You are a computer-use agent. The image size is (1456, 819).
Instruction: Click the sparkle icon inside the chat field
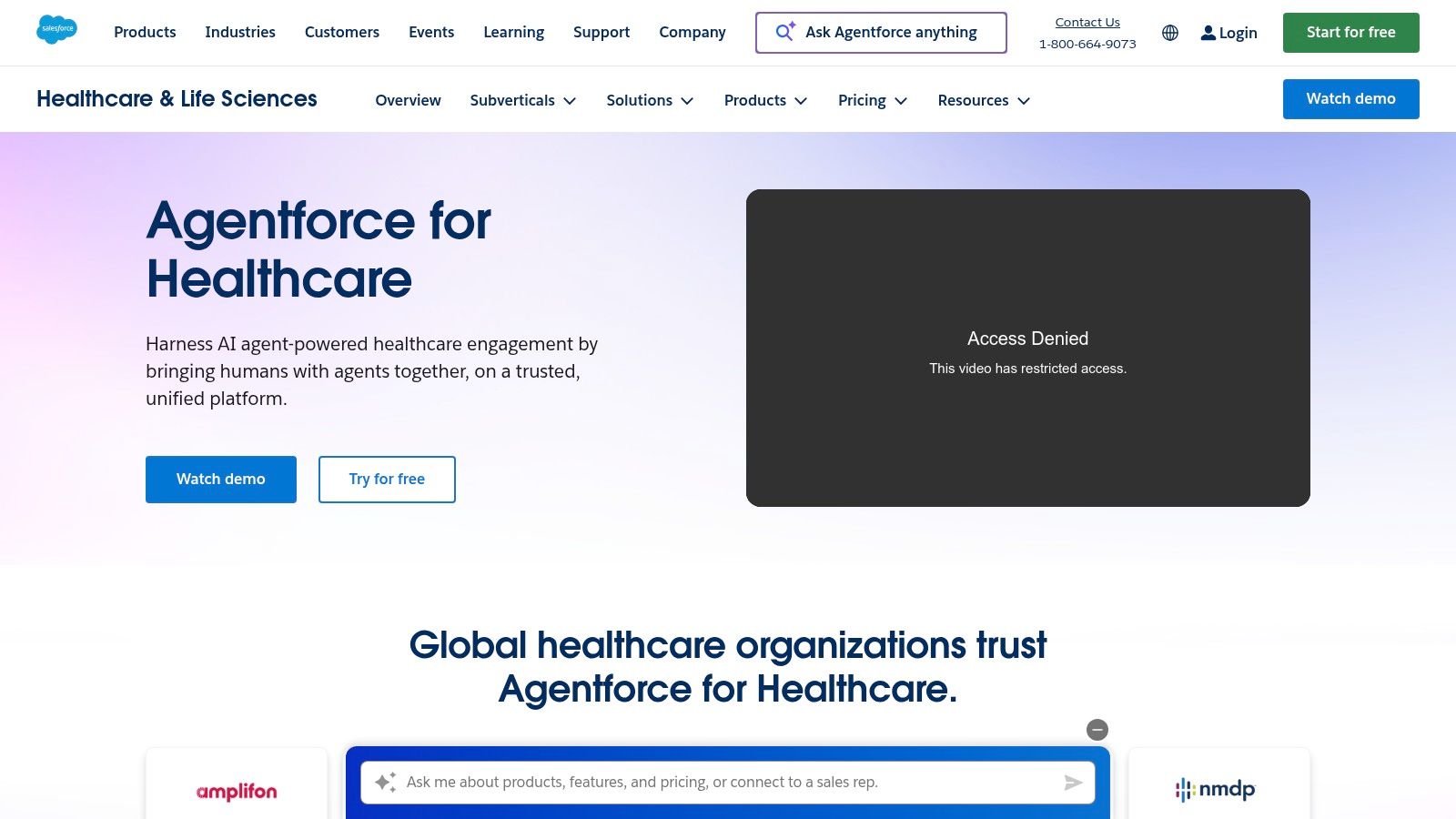pyautogui.click(x=385, y=782)
